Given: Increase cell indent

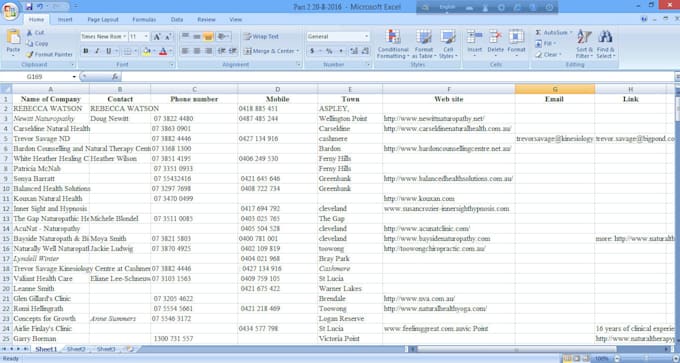Looking at the screenshot, I should pos(233,51).
